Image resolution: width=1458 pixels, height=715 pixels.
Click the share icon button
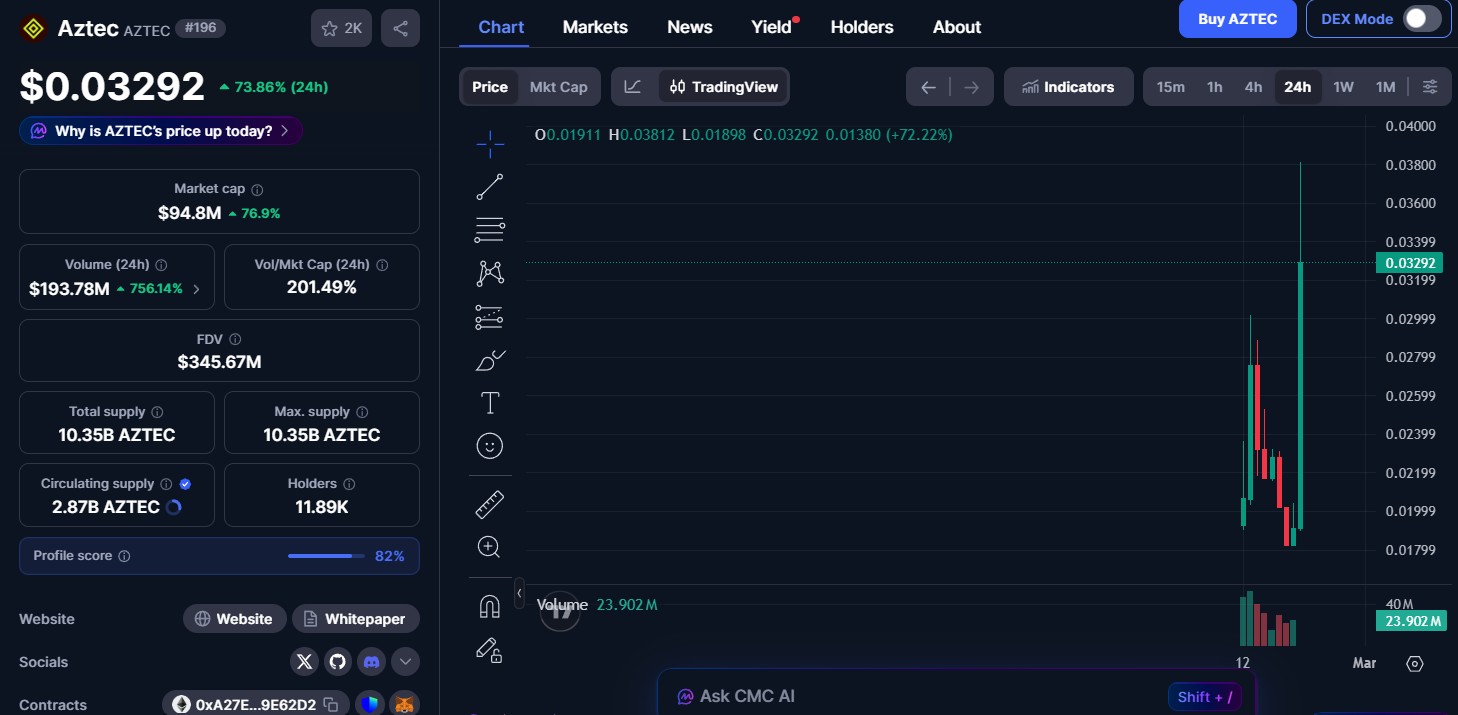coord(400,28)
